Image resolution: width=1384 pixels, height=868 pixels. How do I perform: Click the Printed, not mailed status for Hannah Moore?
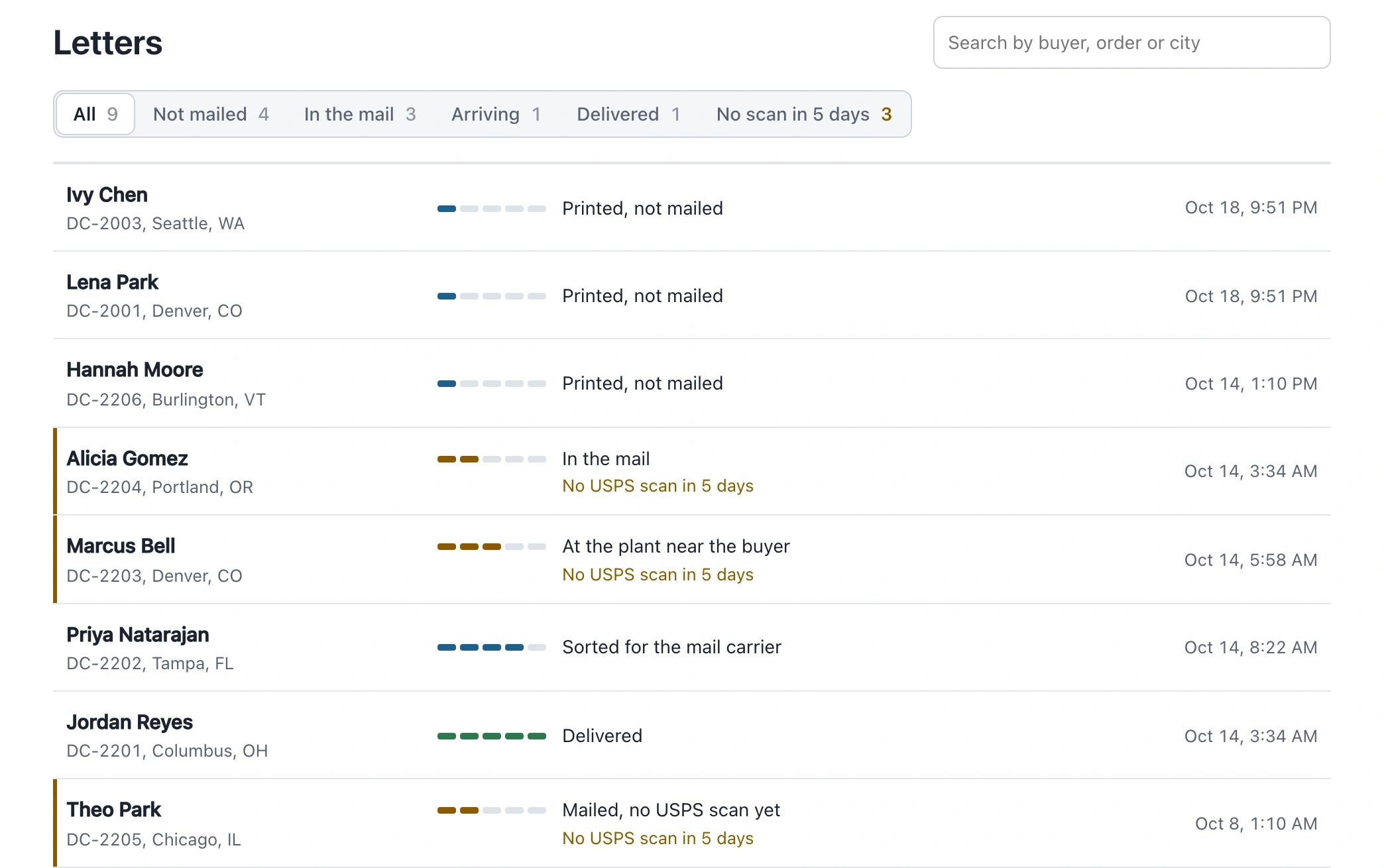tap(642, 383)
